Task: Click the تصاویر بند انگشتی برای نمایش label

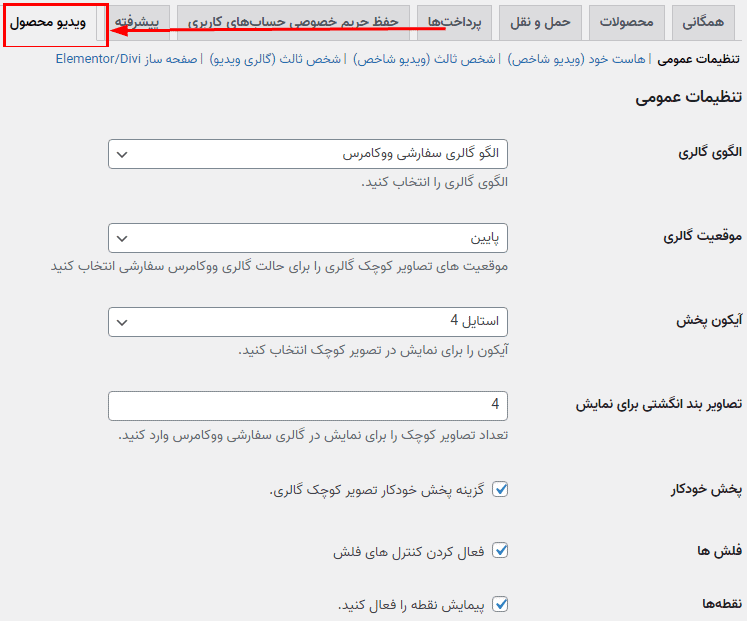Action: tap(658, 404)
